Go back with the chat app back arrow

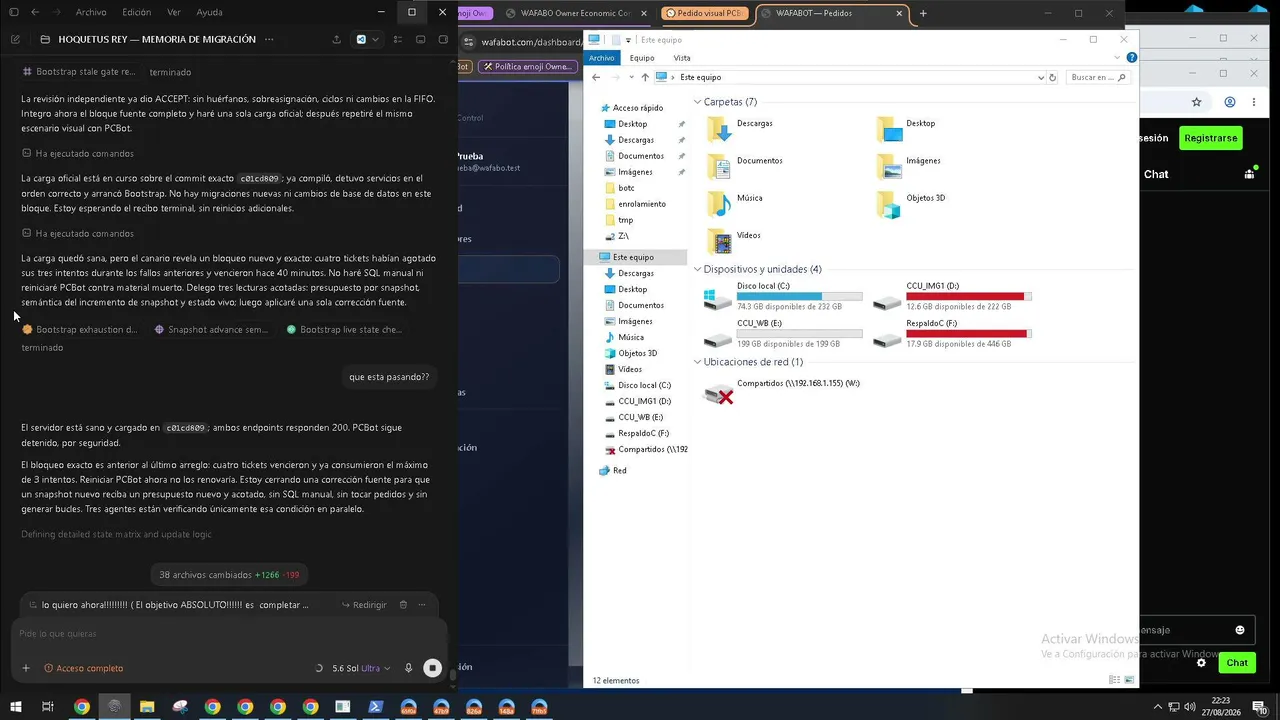(x=35, y=12)
